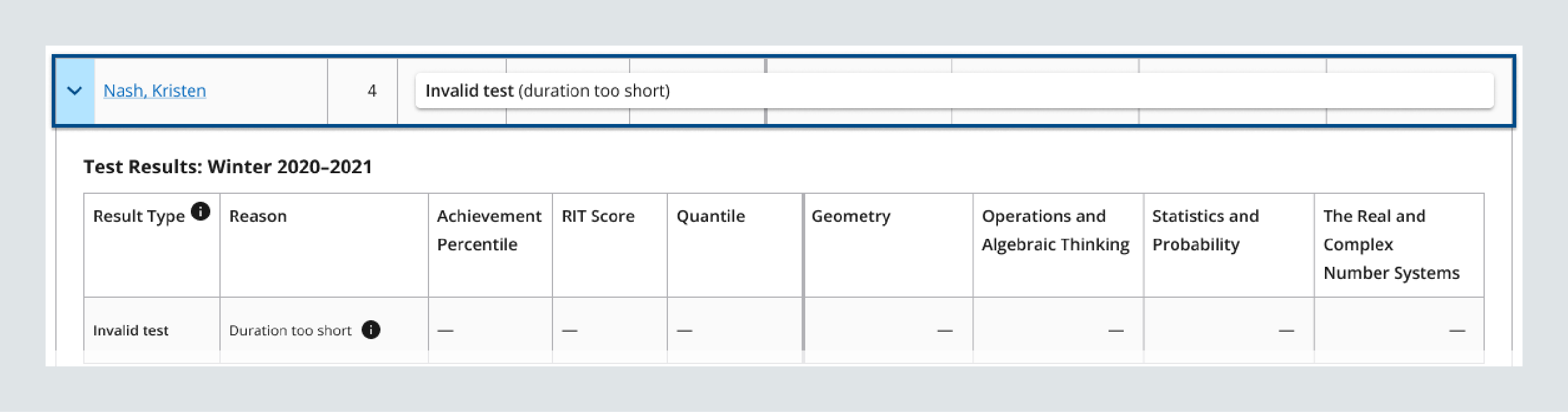Click the Duration too short info icon

[x=372, y=329]
